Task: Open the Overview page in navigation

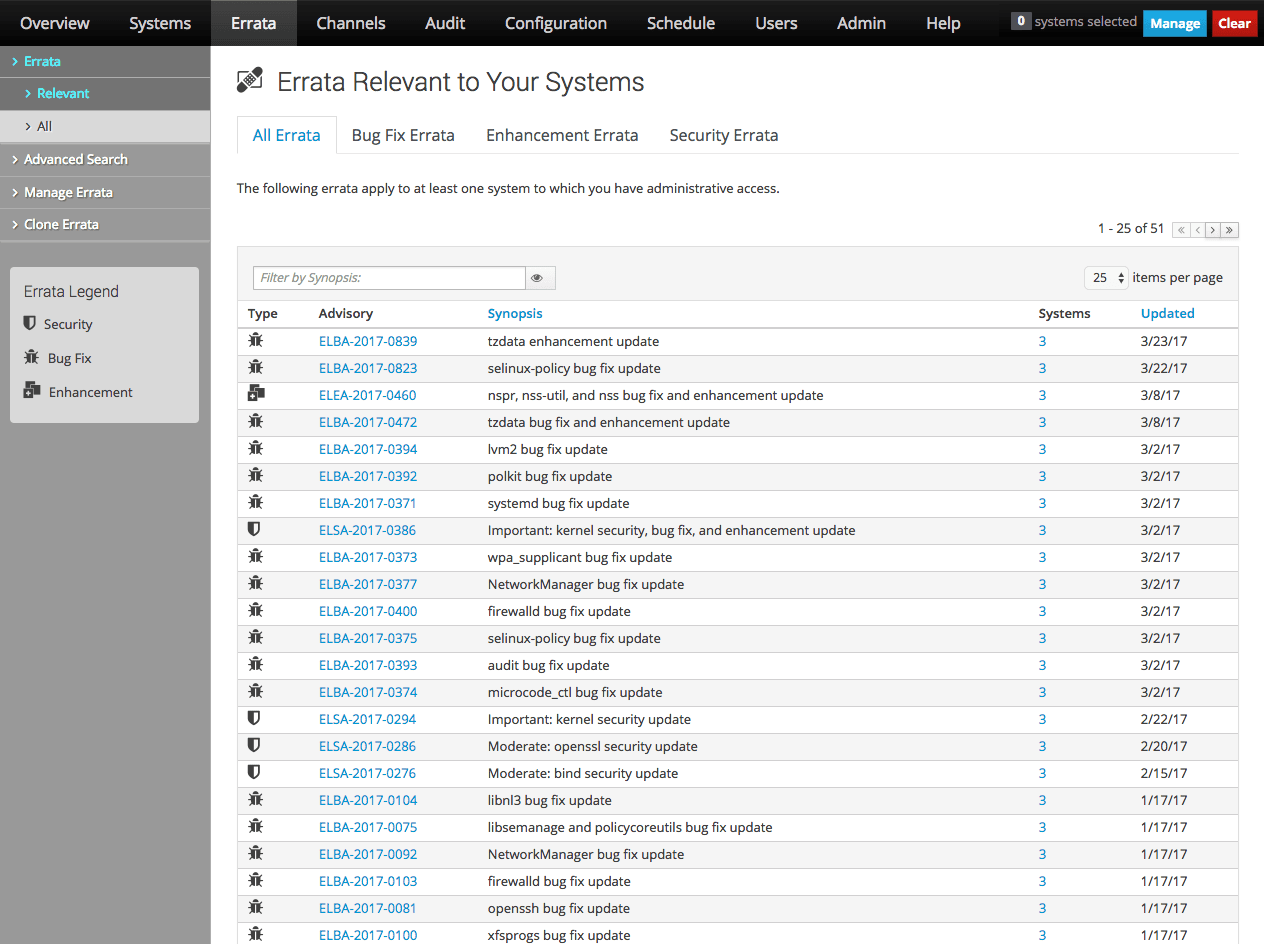Action: [x=55, y=23]
